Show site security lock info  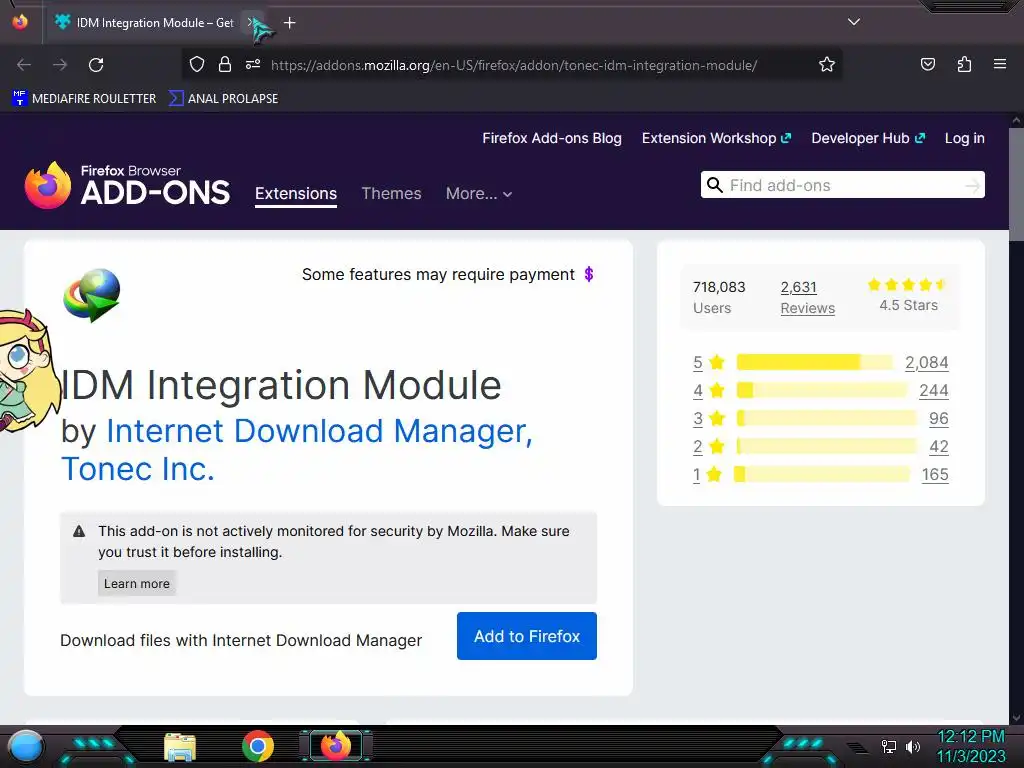(x=225, y=64)
